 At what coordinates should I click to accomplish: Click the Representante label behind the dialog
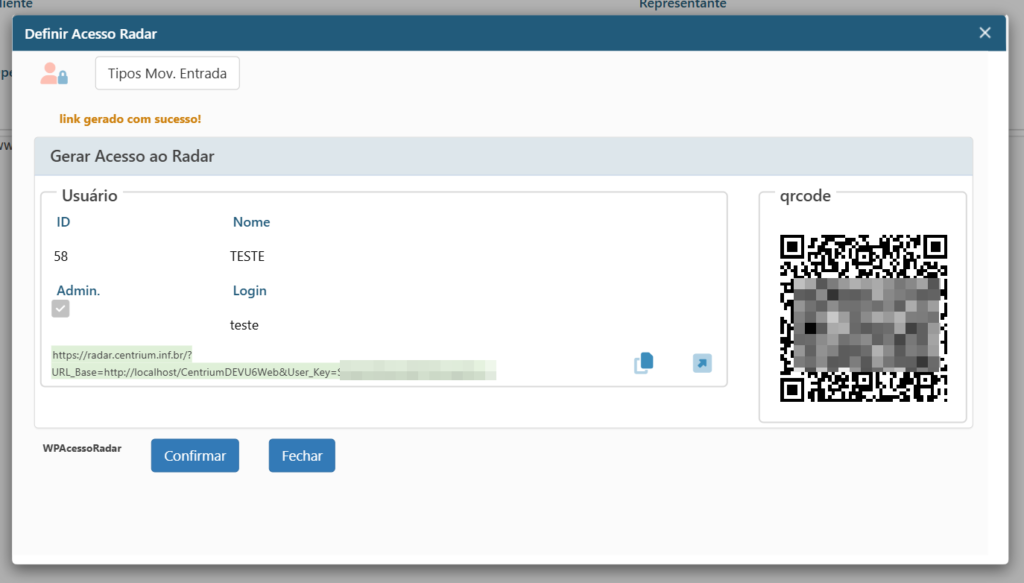pyautogui.click(x=682, y=5)
